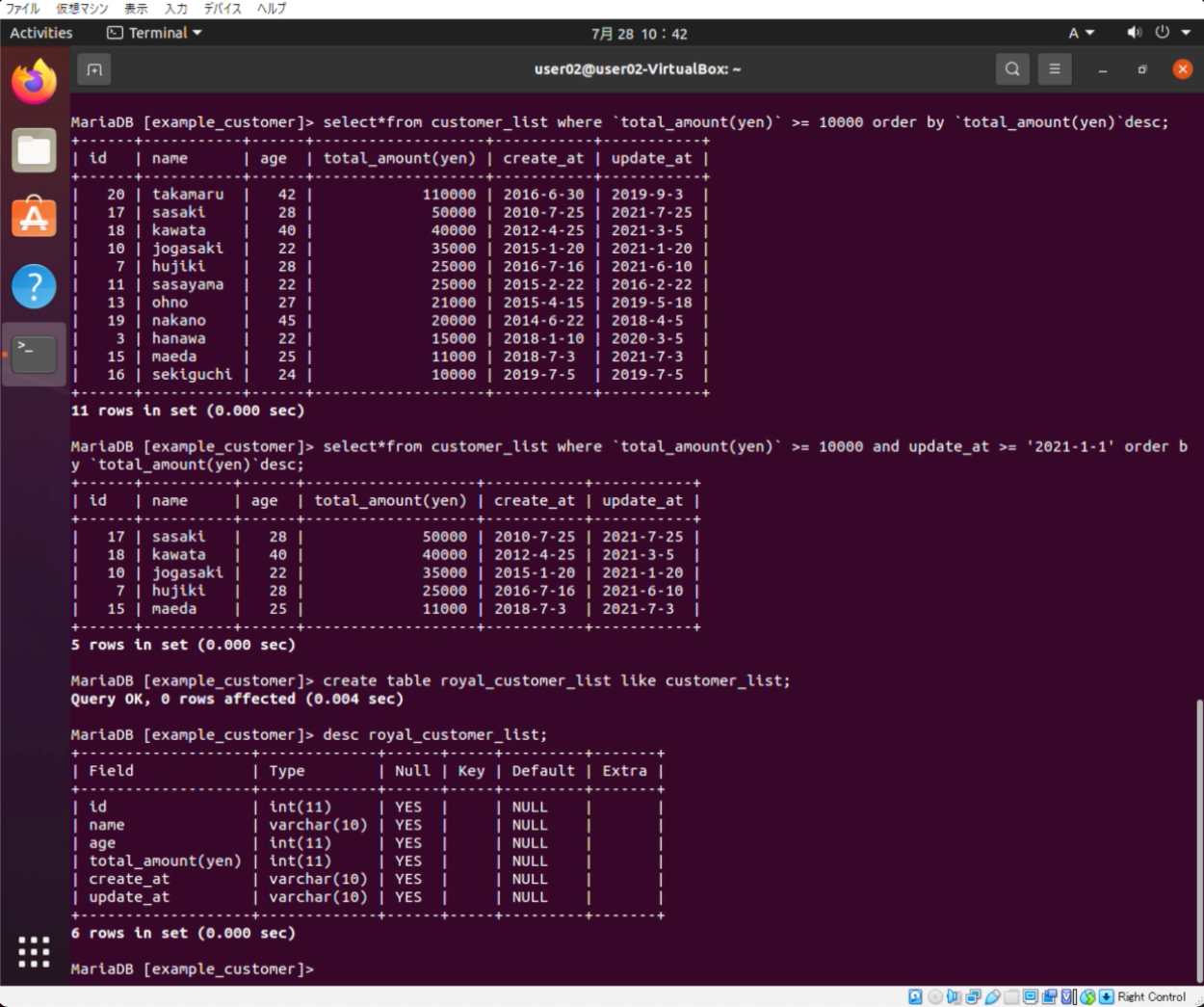Click the volume icon in top bar
1204x1007 pixels.
(x=1134, y=33)
